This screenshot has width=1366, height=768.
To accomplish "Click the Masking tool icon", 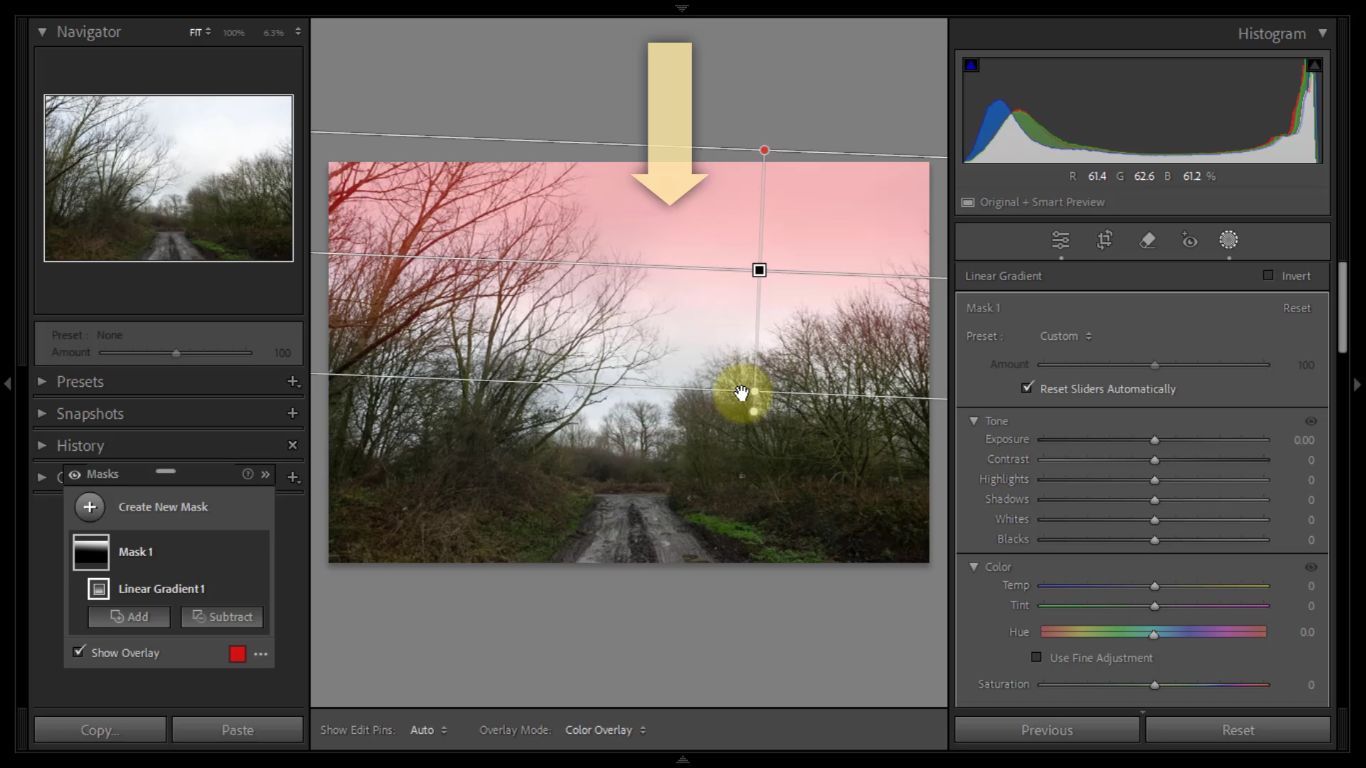I will pyautogui.click(x=1228, y=240).
